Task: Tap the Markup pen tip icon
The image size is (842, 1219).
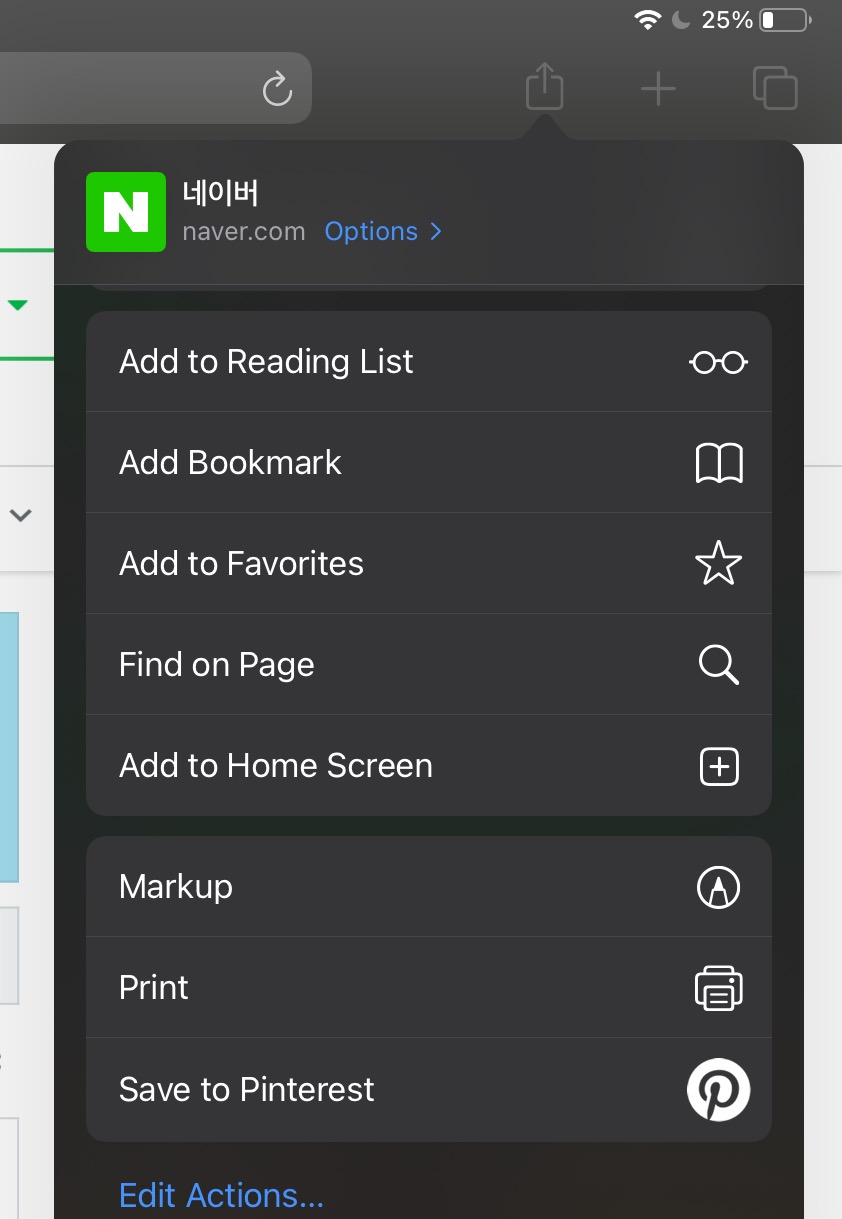Action: (718, 887)
